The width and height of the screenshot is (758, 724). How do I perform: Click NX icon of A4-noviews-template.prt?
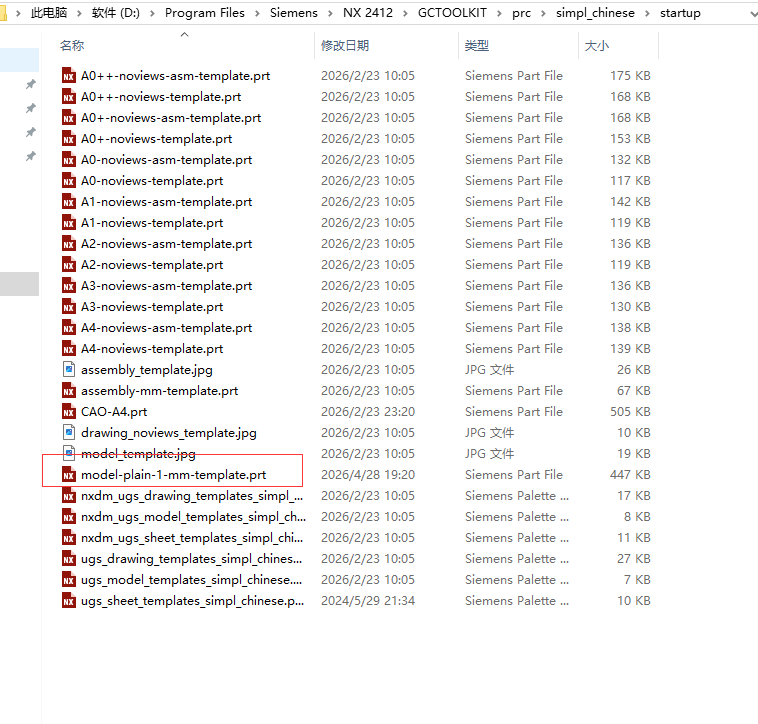[69, 349]
